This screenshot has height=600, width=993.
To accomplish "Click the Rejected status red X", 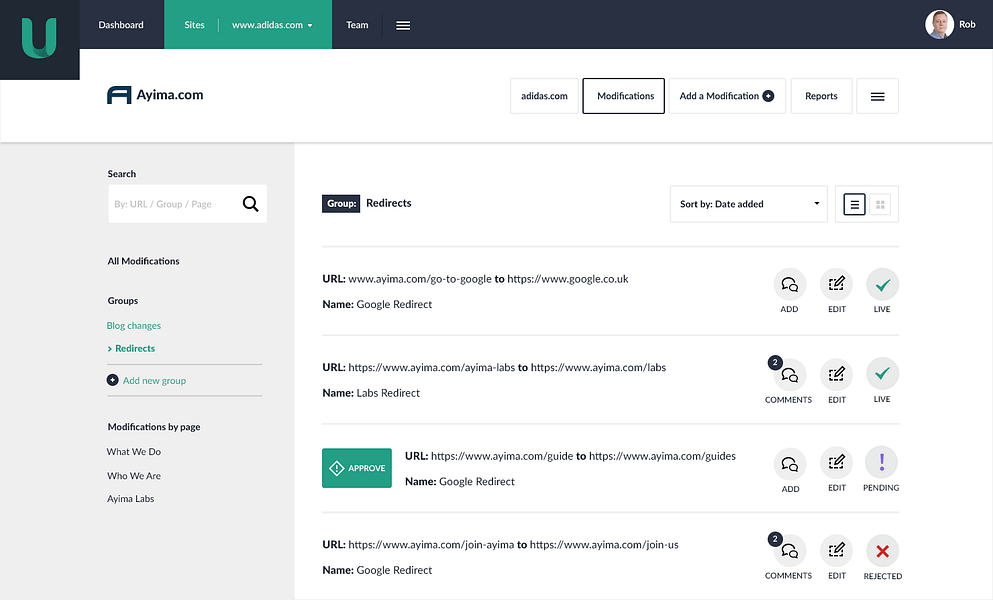I will (x=882, y=551).
